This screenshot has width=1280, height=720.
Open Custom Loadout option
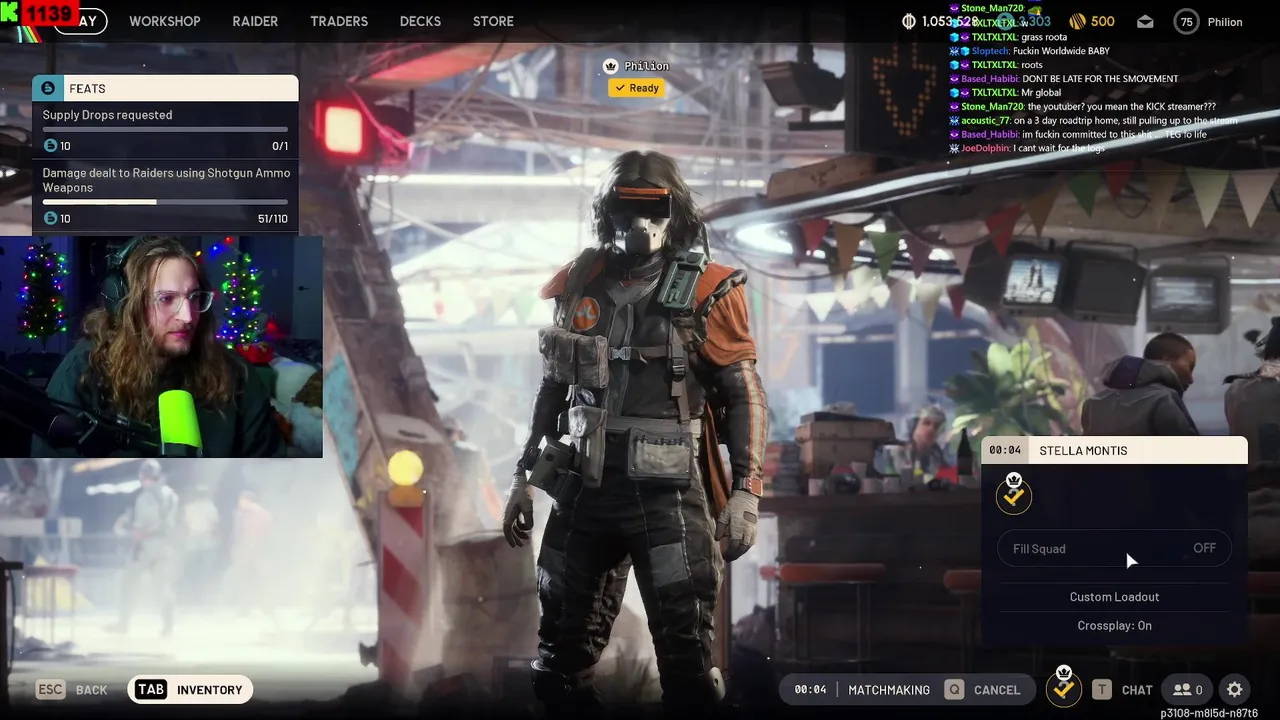1114,597
